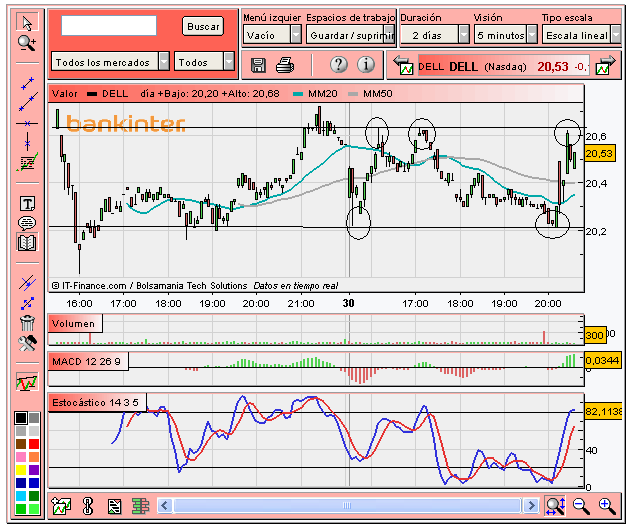Viewport: 630px width, 527px height.
Task: Pick the text annotation tool
Action: [27, 204]
